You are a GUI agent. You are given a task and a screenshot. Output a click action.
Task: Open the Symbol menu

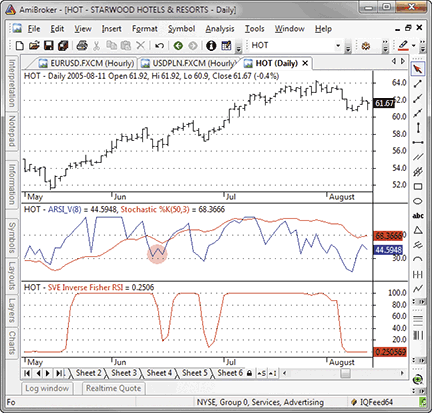point(181,29)
